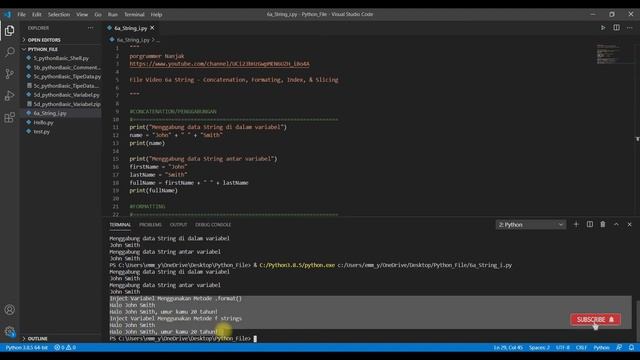The image size is (640, 360).
Task: Select terminal from '2: Python' dropdown
Action: 531,224
